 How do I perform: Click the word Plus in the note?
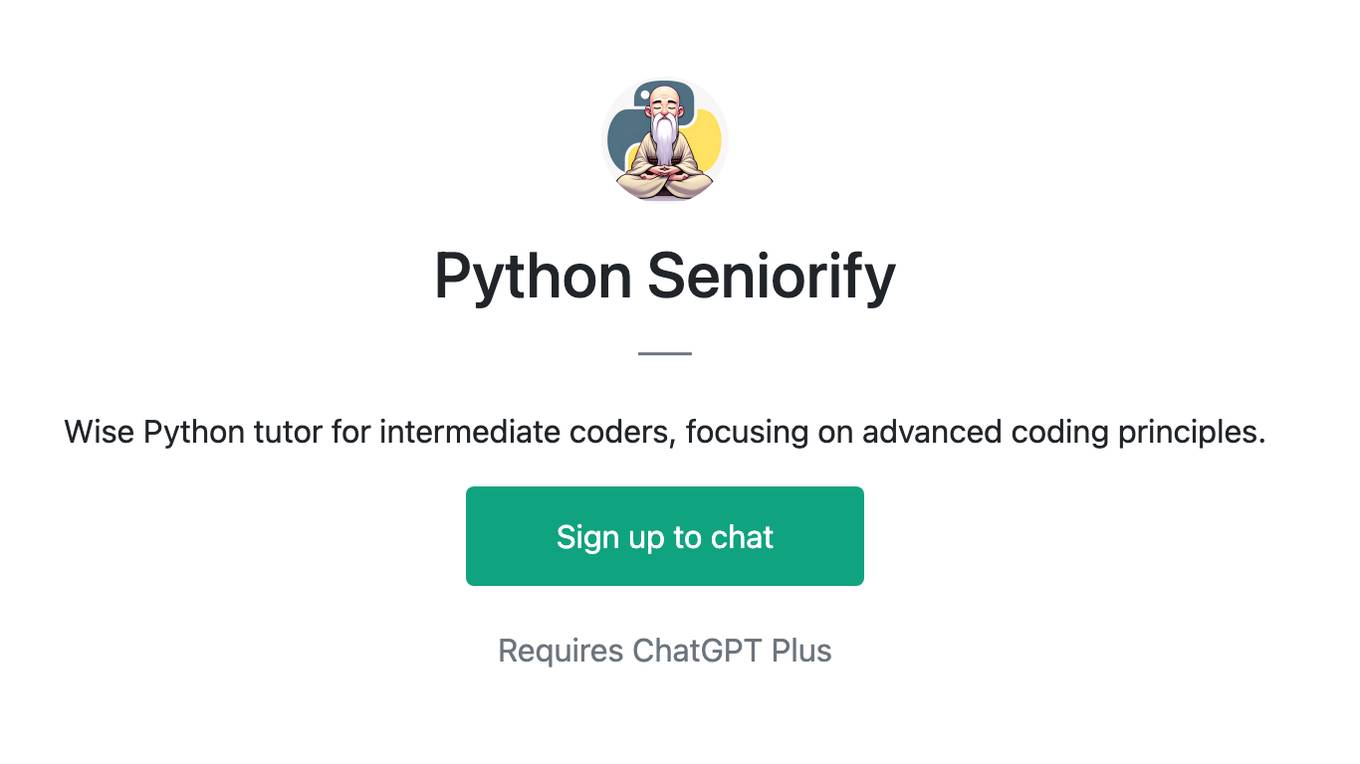point(801,651)
